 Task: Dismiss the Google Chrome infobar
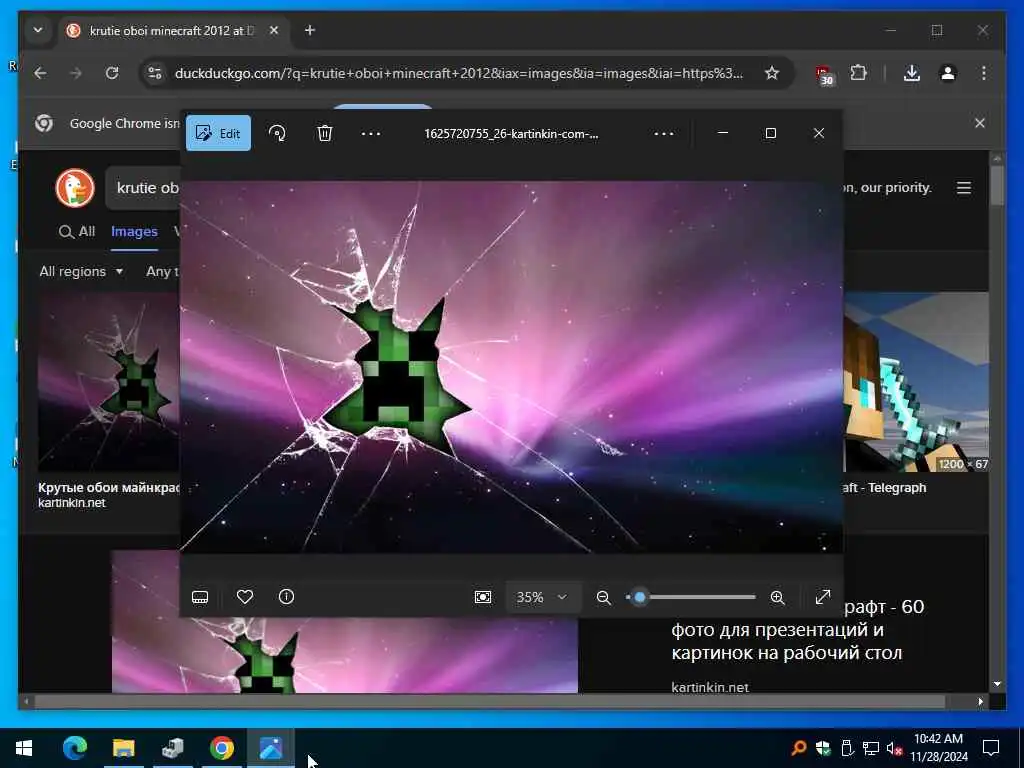coord(980,123)
